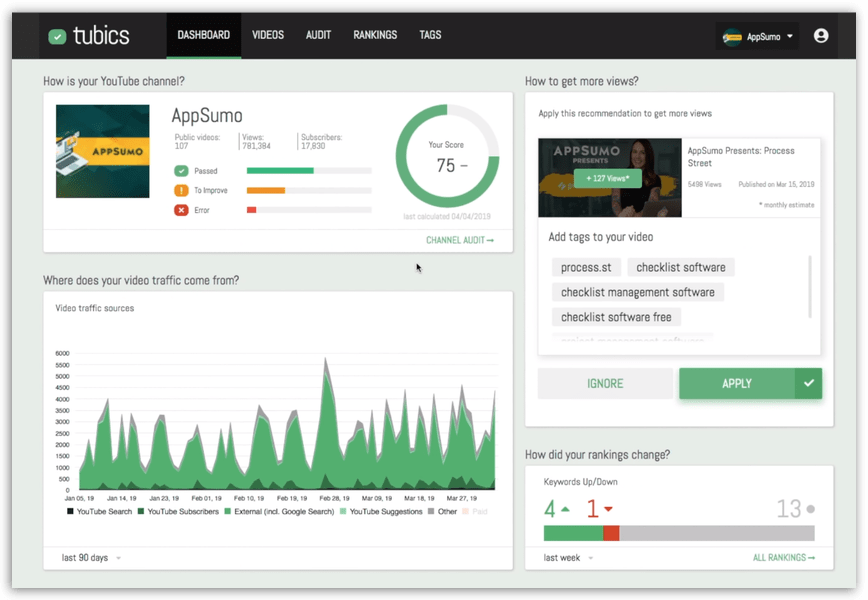
Task: Click the red down arrow next to 1
Action: click(610, 509)
